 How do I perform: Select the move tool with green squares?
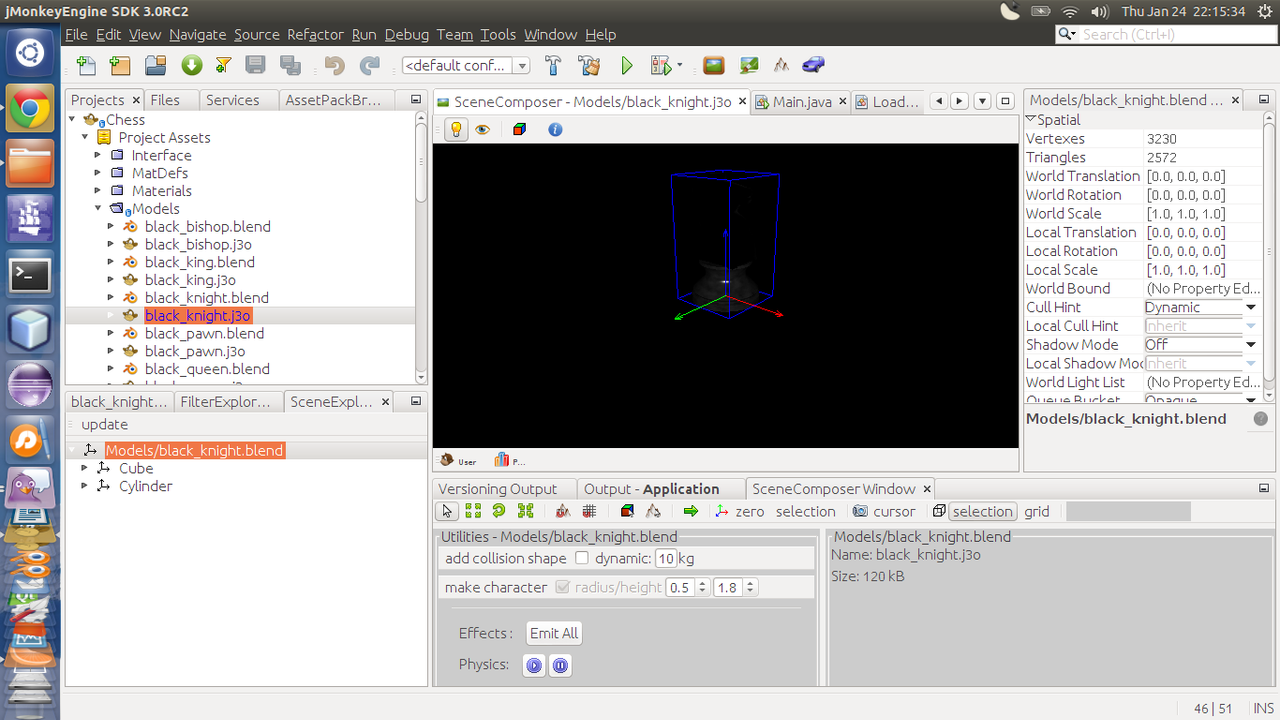(473, 511)
